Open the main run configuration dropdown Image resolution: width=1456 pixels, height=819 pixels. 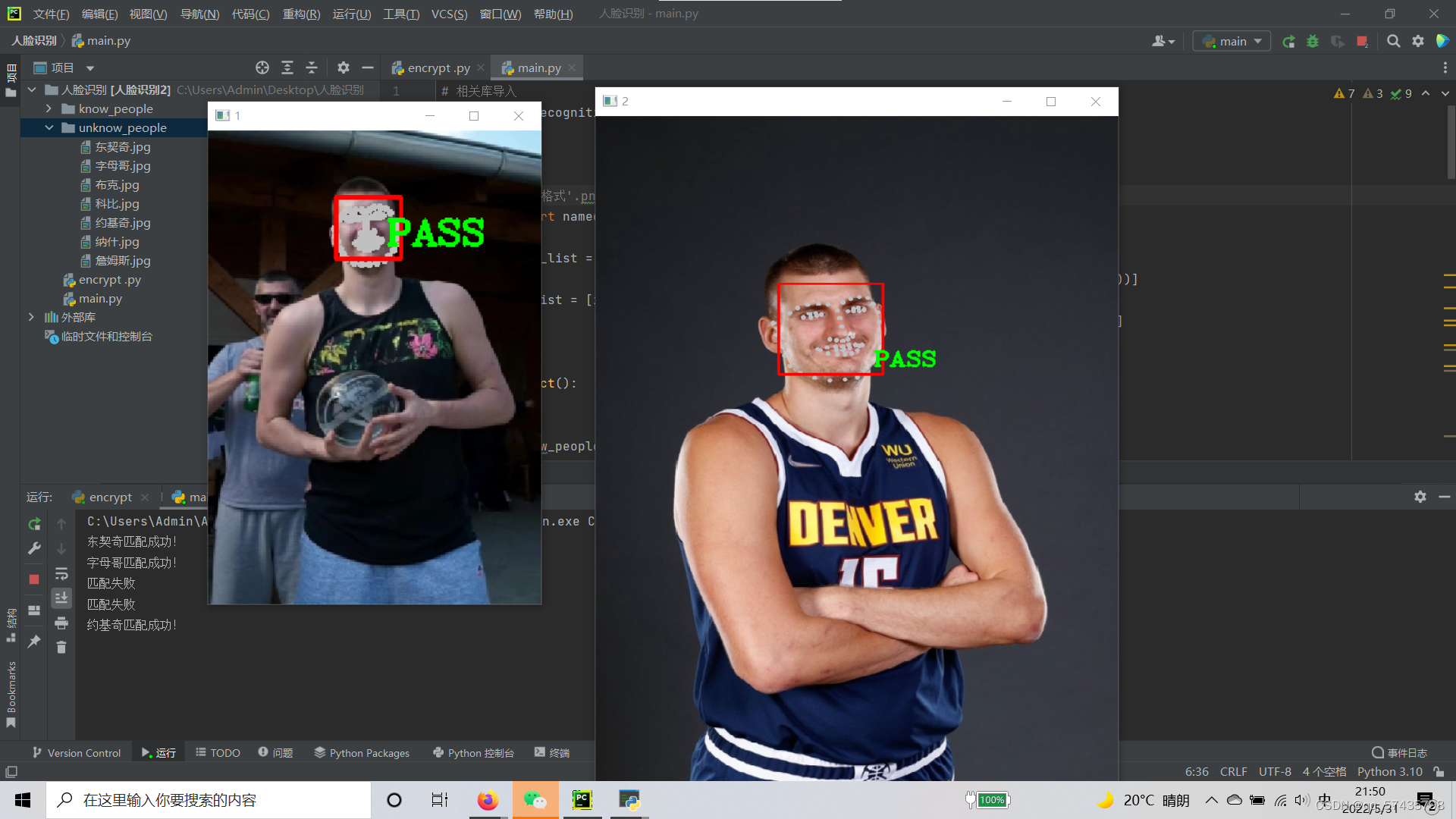(1232, 41)
